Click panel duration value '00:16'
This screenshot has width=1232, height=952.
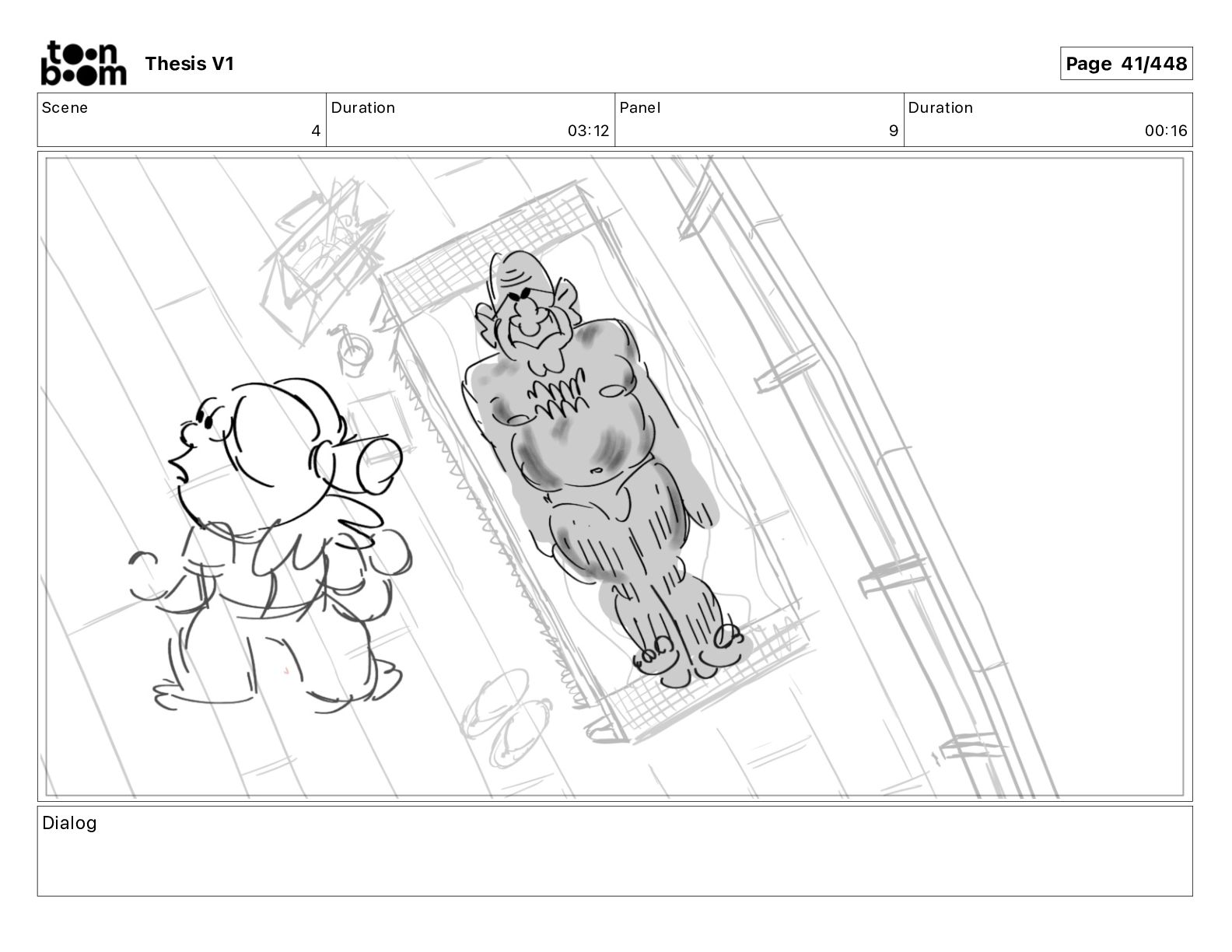[x=1166, y=131]
